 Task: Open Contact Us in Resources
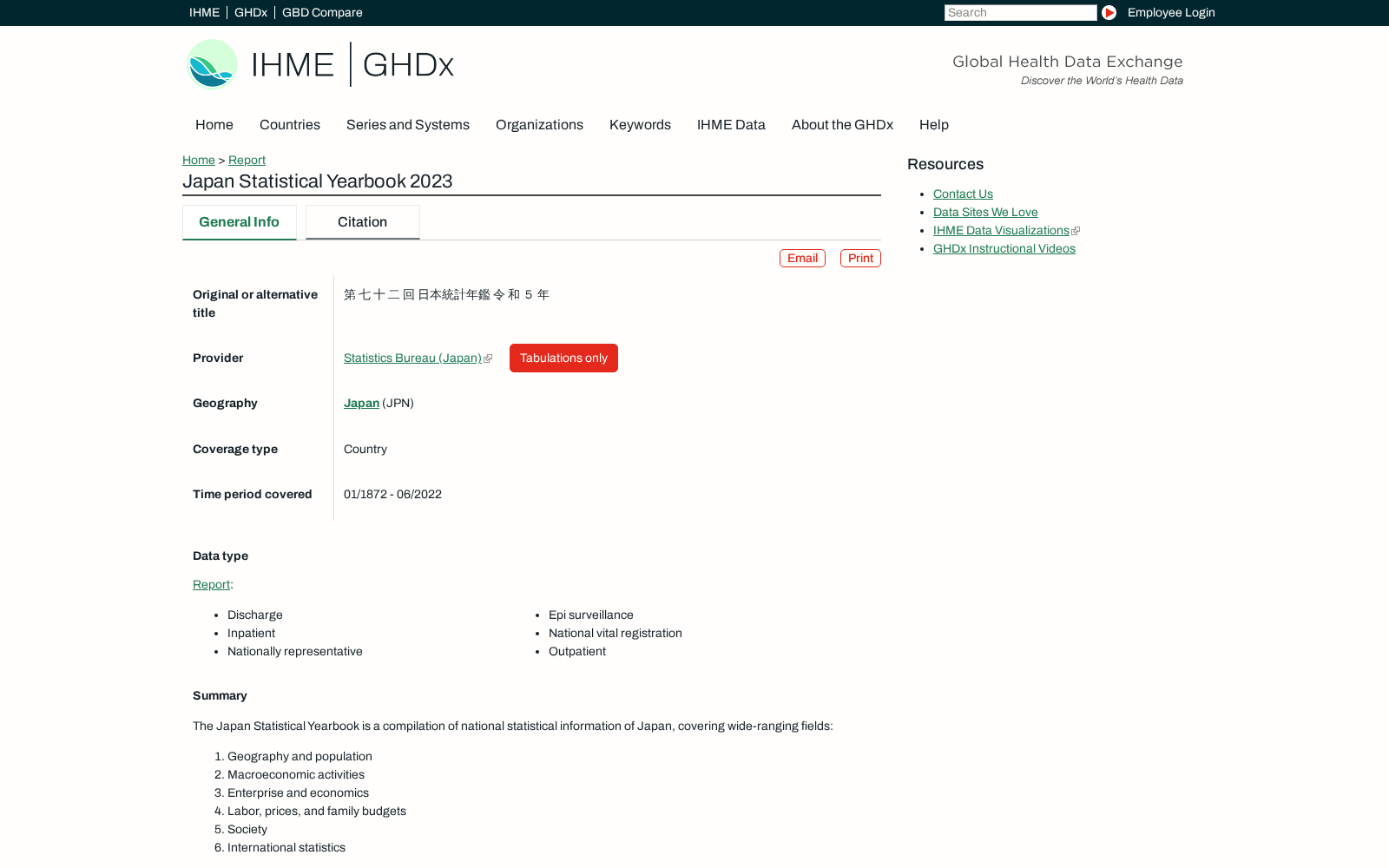(x=963, y=194)
